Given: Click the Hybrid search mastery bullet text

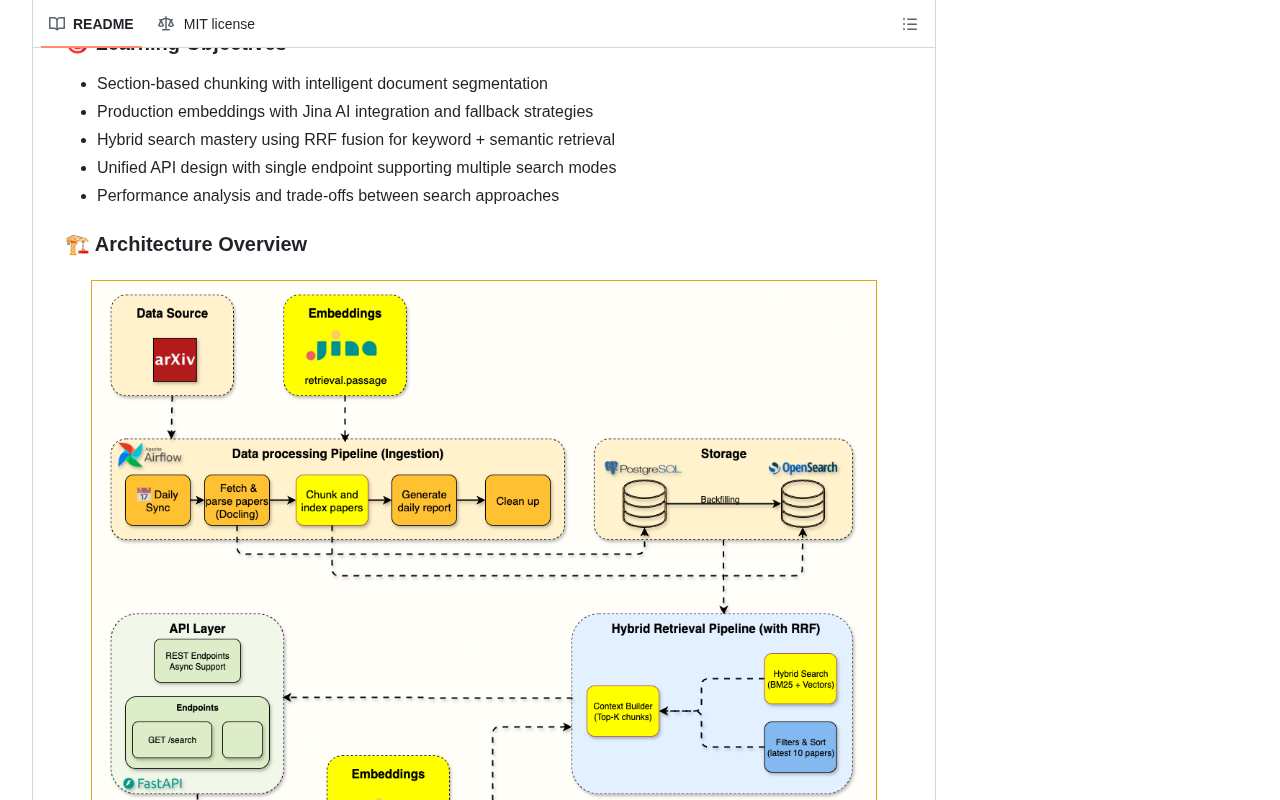Looking at the screenshot, I should point(356,140).
